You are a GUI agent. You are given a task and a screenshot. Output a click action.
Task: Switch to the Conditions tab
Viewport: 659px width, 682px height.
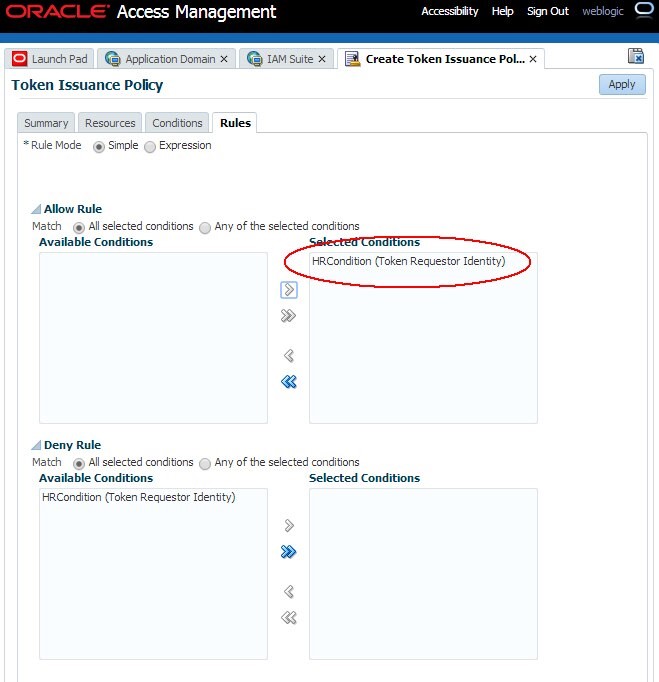[177, 123]
